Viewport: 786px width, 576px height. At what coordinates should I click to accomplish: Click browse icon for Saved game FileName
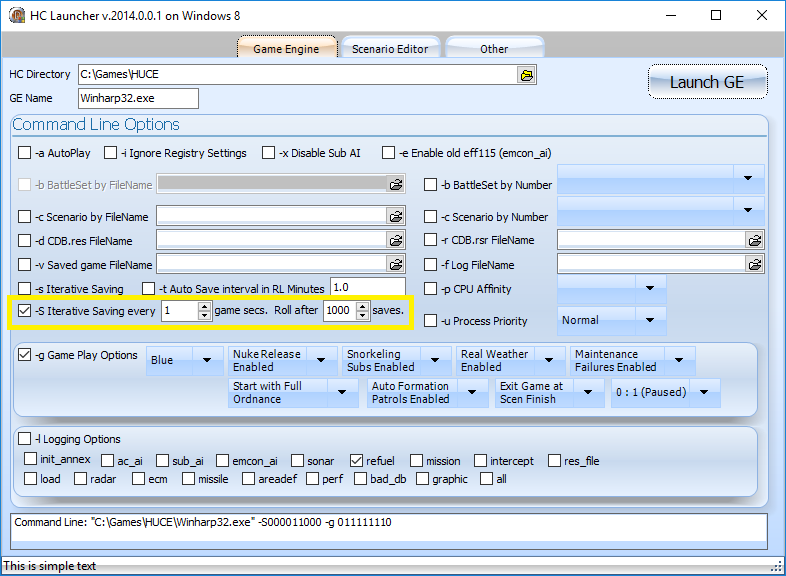396,265
